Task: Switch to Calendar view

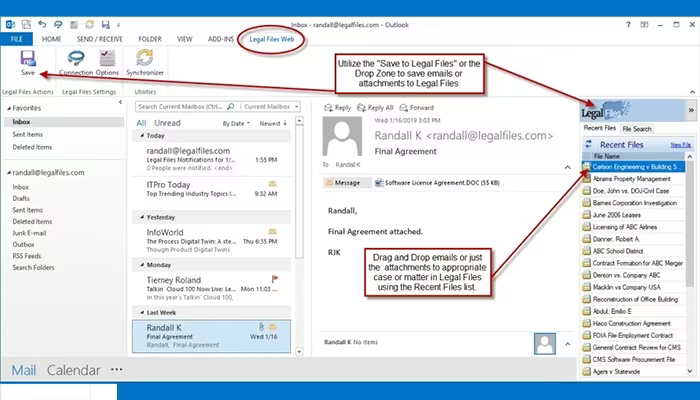Action: click(x=74, y=370)
